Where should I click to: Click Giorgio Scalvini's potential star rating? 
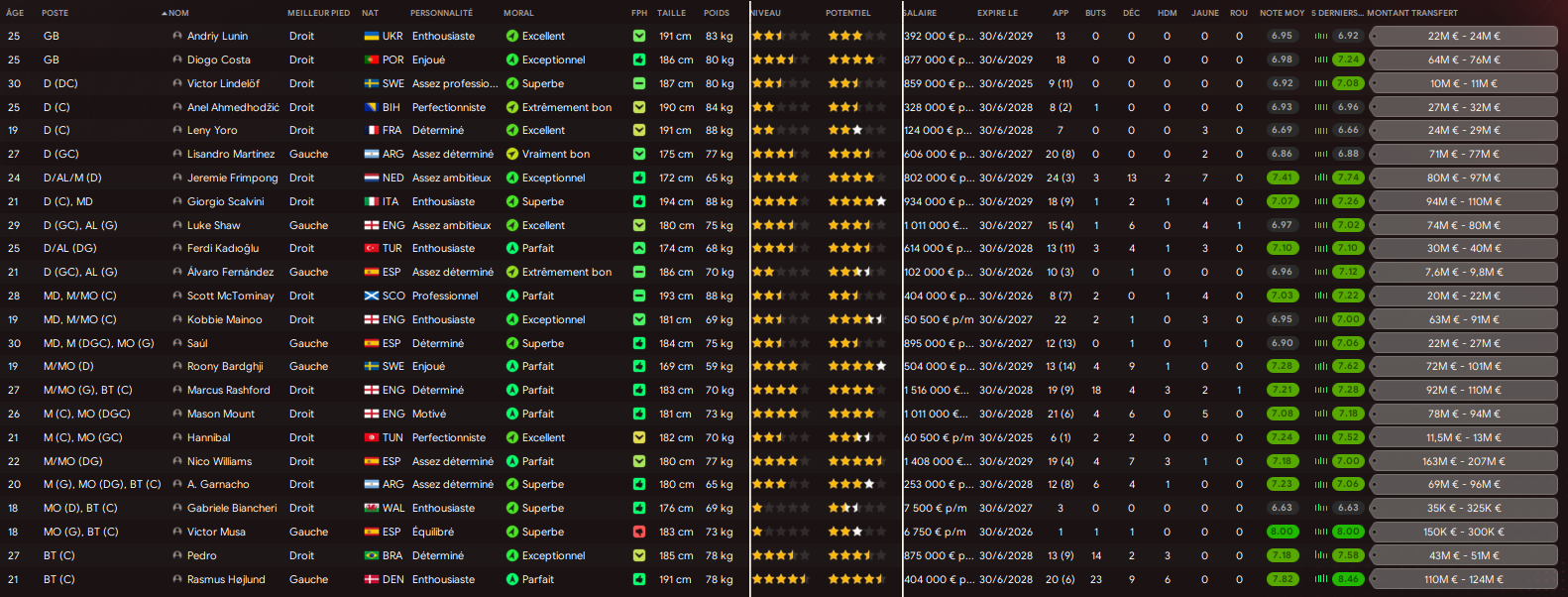(x=857, y=201)
